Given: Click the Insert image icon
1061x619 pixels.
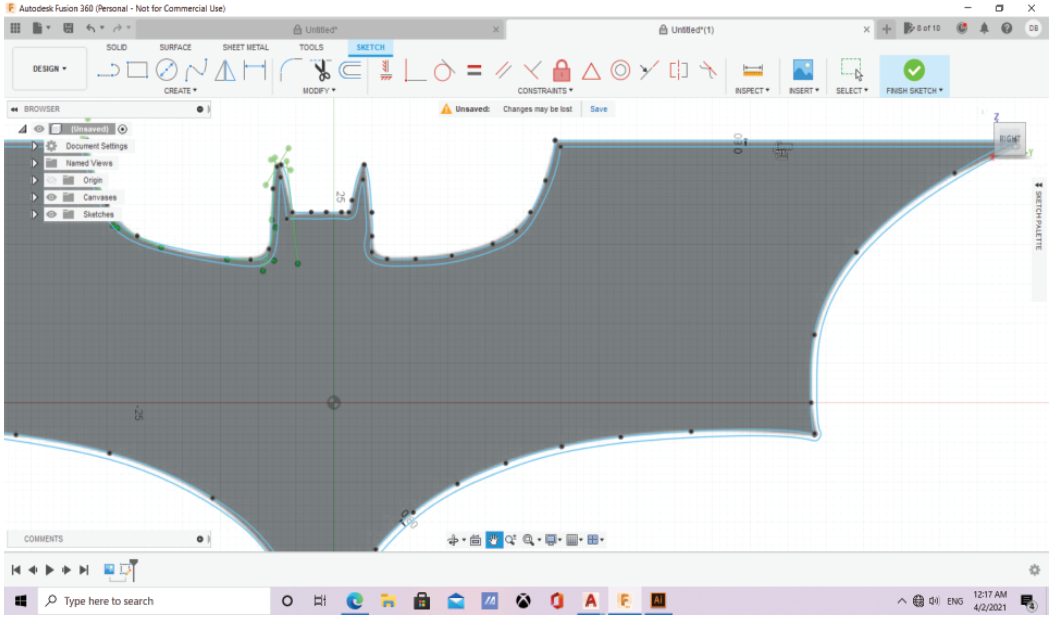Looking at the screenshot, I should pyautogui.click(x=803, y=70).
